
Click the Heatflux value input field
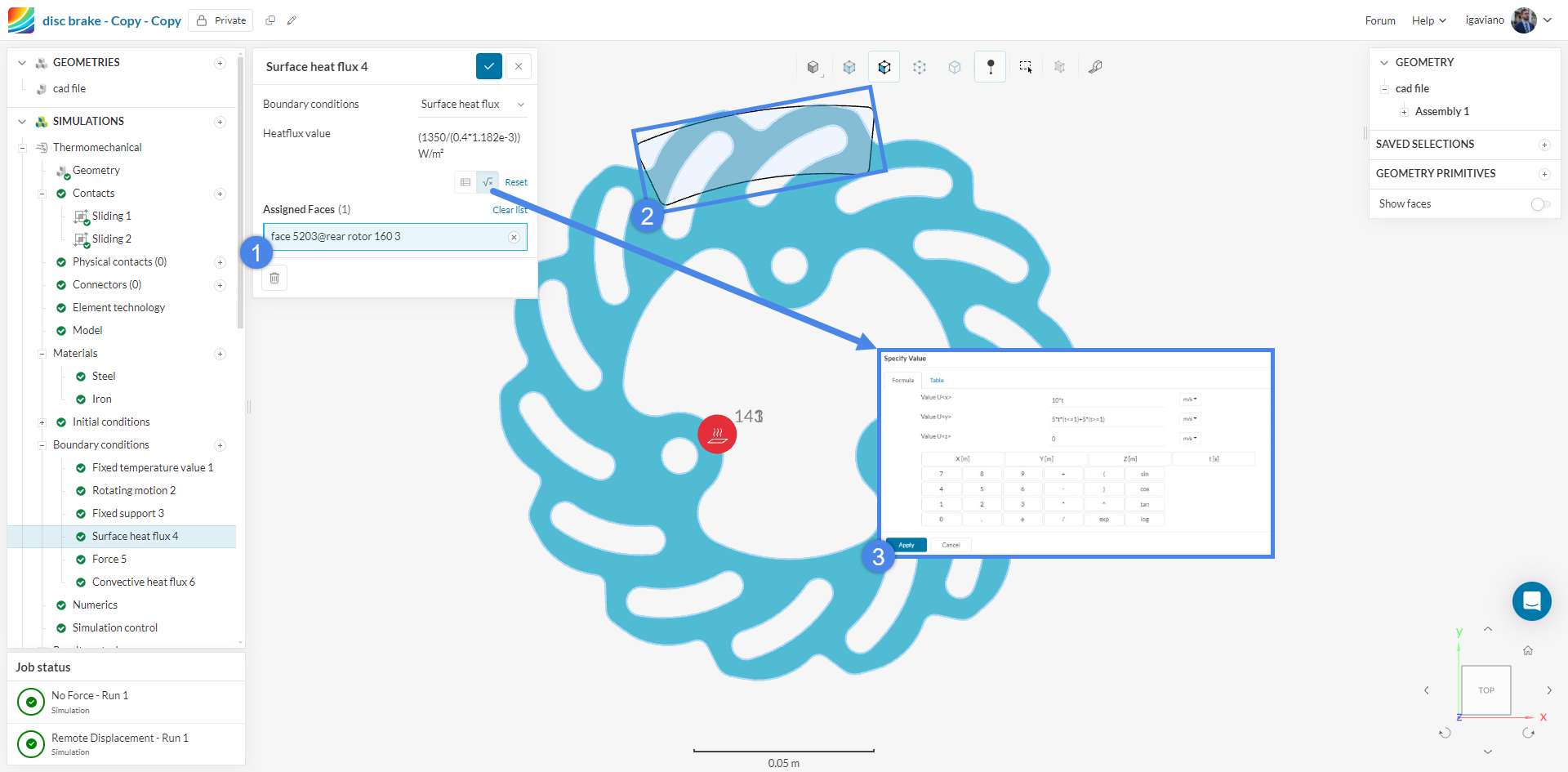(472, 145)
